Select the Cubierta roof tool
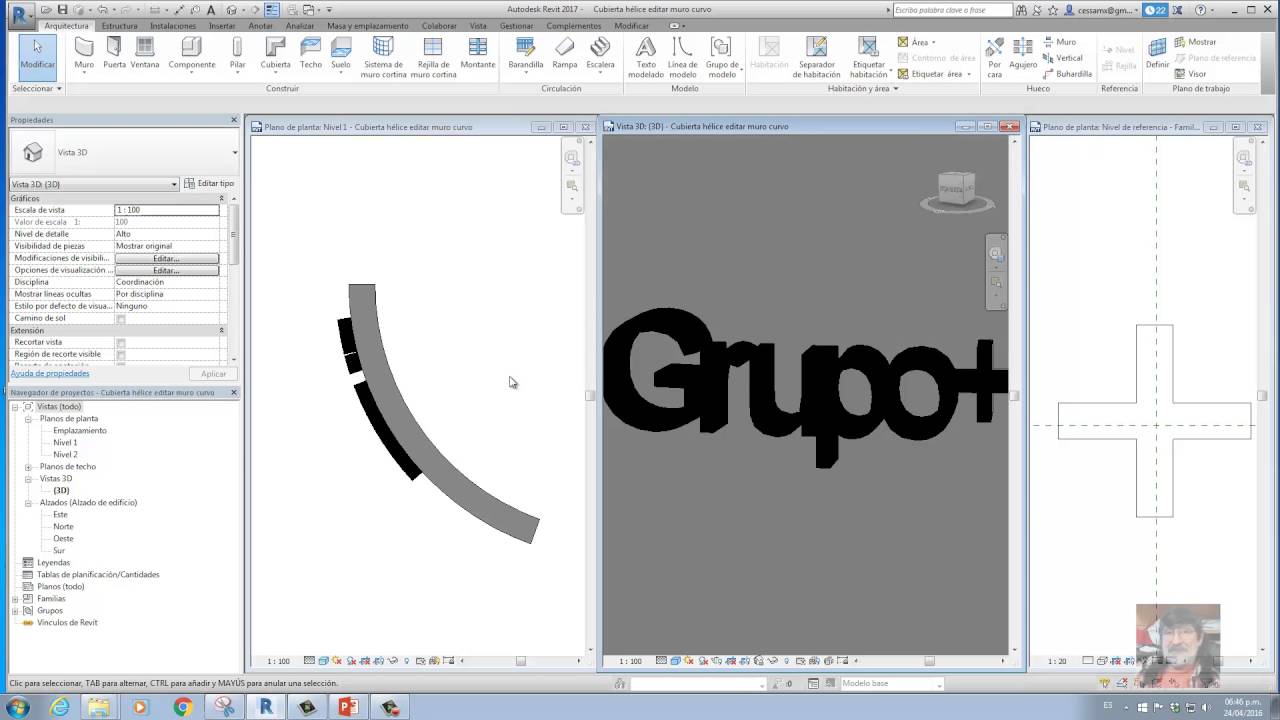This screenshot has width=1280, height=720. coord(275,54)
